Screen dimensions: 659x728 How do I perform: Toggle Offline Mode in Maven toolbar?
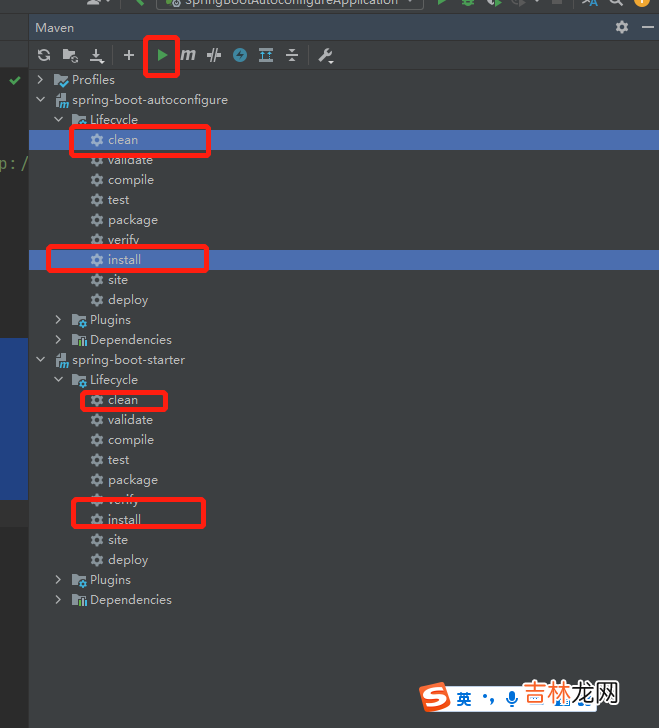pos(240,56)
